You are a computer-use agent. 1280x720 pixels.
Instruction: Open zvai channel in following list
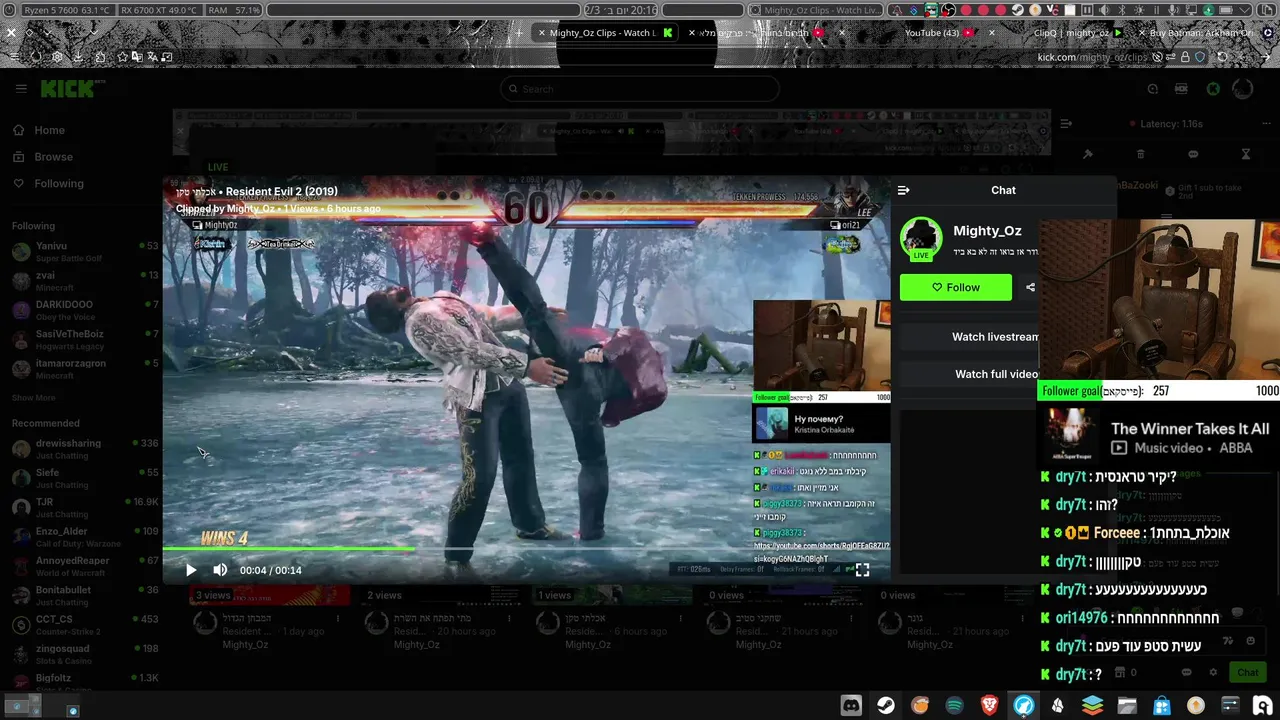pos(85,280)
